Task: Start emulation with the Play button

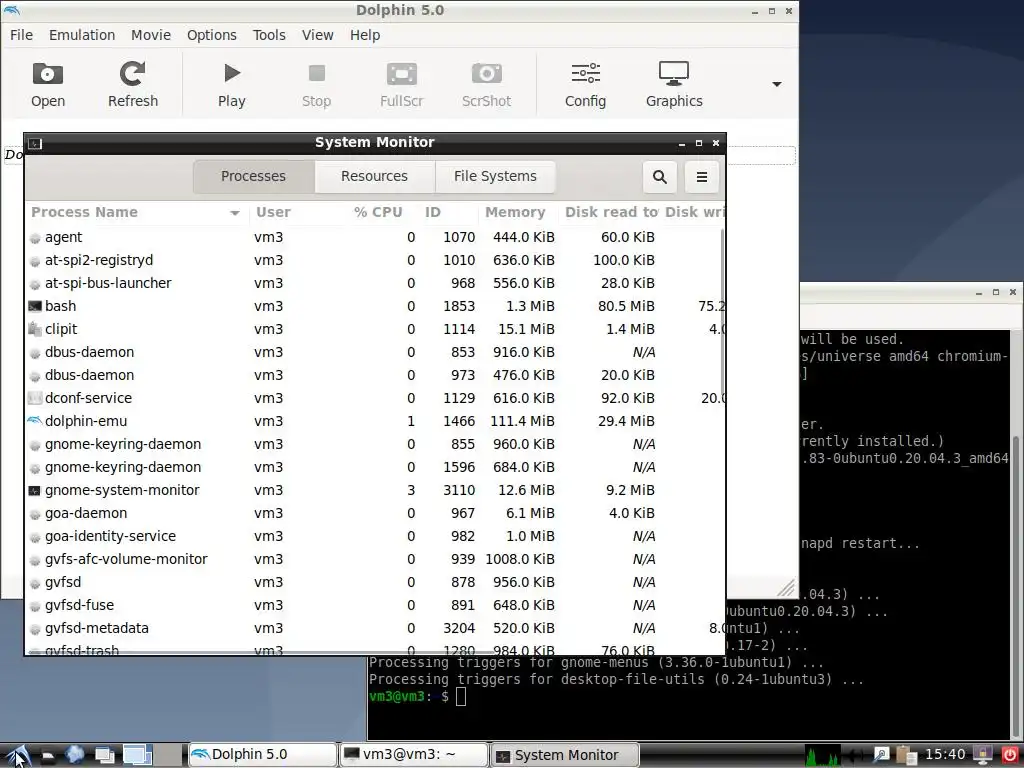Action: point(231,85)
